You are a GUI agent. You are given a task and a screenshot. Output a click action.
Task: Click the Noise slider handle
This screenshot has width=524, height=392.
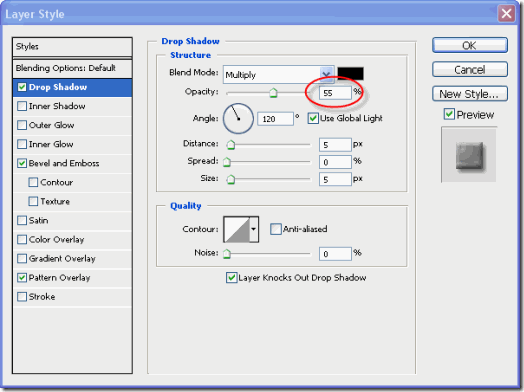pyautogui.click(x=227, y=254)
